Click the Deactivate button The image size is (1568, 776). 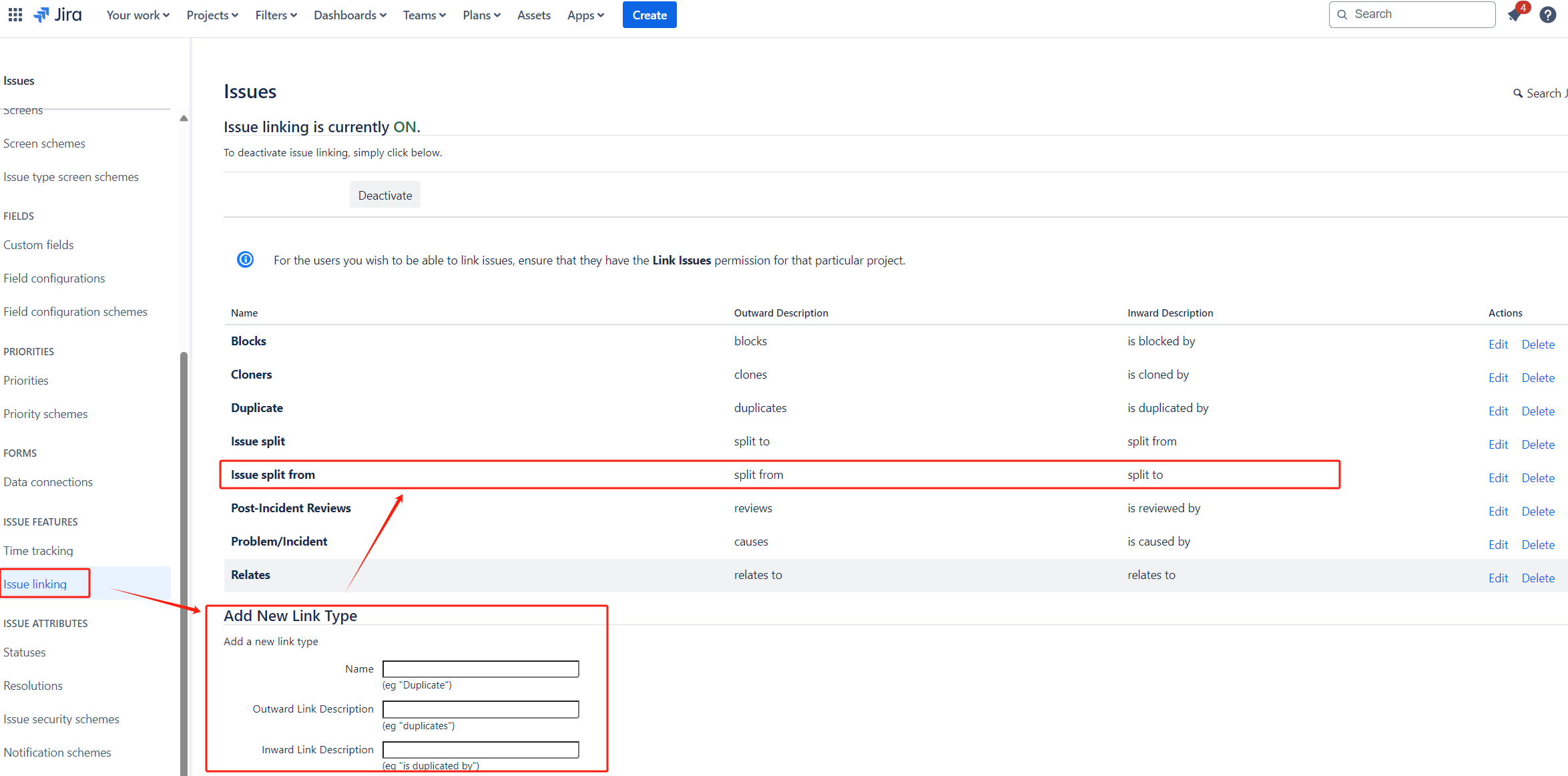pyautogui.click(x=385, y=195)
